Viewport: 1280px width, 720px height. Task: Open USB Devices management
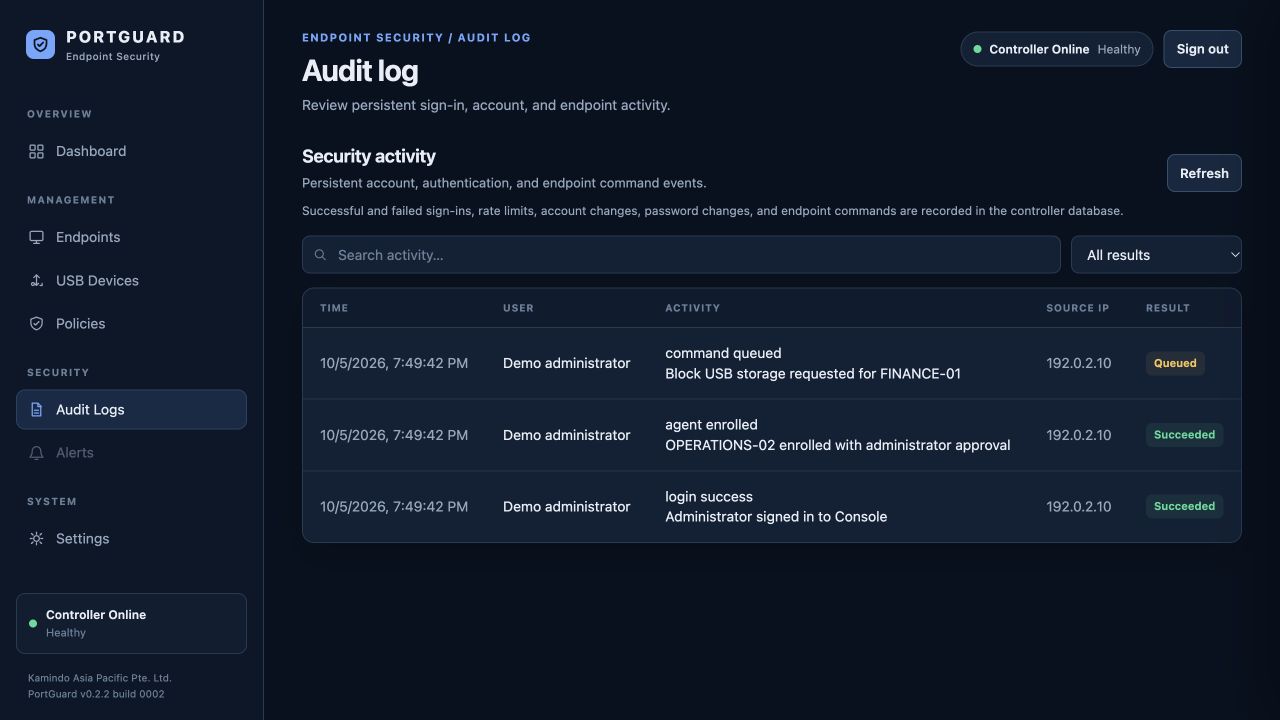coord(131,280)
